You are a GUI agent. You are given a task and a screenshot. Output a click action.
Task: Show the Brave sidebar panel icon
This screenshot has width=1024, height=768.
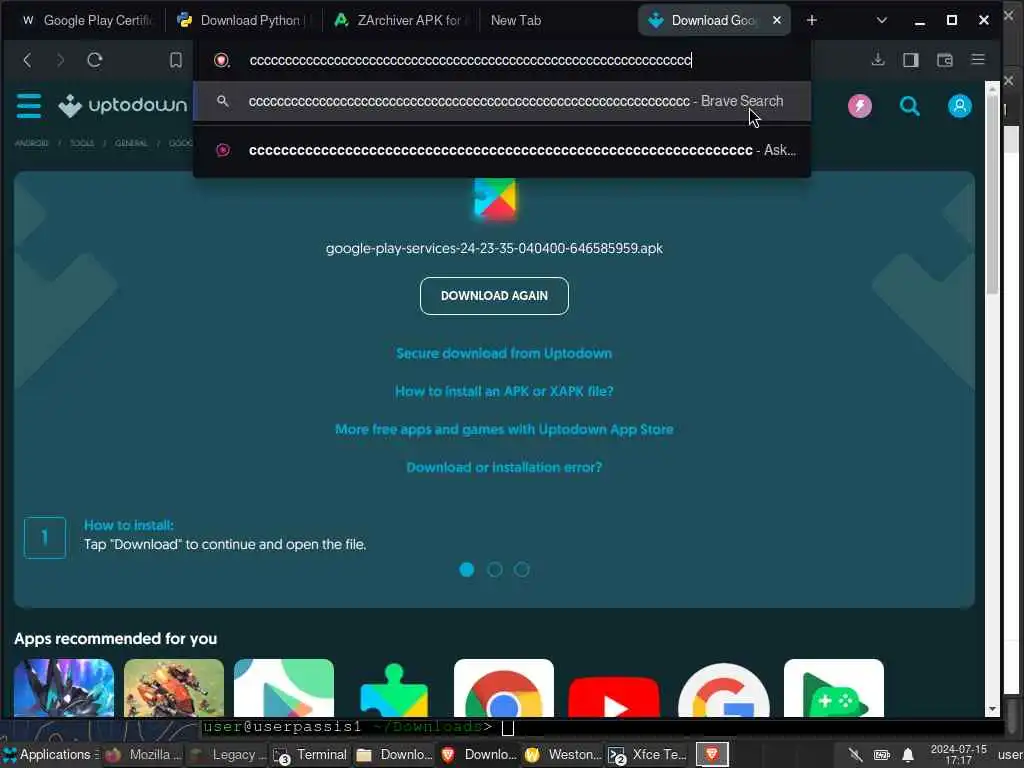coord(910,60)
